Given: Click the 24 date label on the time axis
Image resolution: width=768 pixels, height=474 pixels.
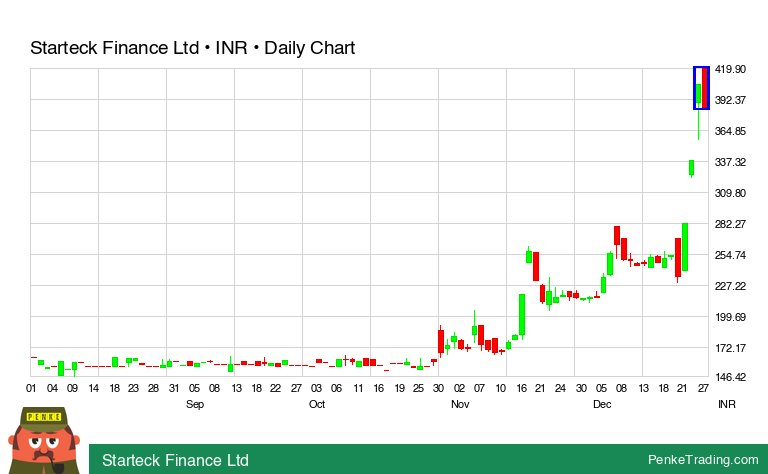Looking at the screenshot, I should coord(560,388).
